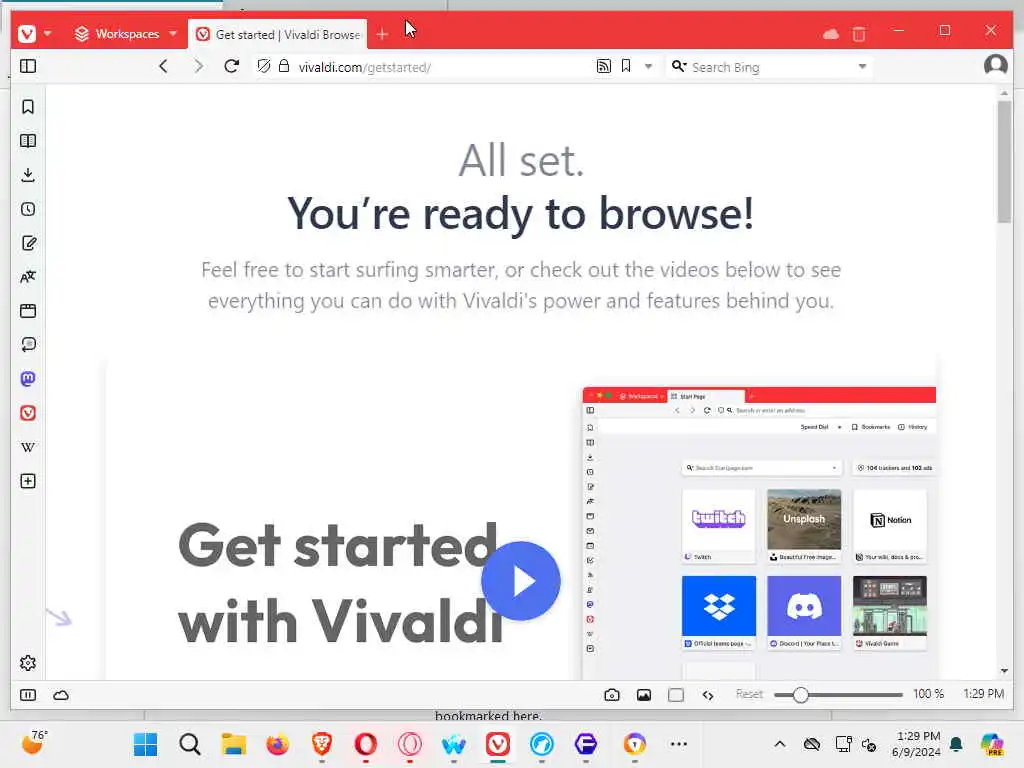Open synced tabs cloud icon in tab bar
1024x768 pixels.
(831, 33)
